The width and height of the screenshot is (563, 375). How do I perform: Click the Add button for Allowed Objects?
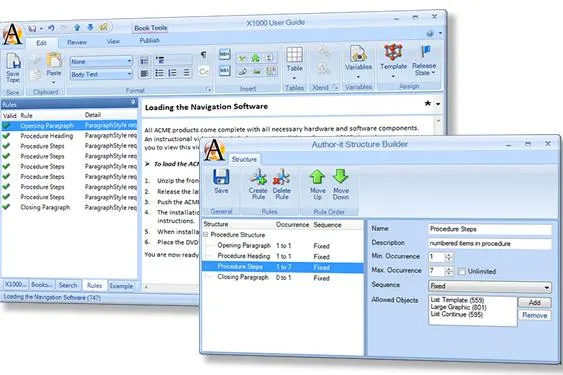[535, 303]
